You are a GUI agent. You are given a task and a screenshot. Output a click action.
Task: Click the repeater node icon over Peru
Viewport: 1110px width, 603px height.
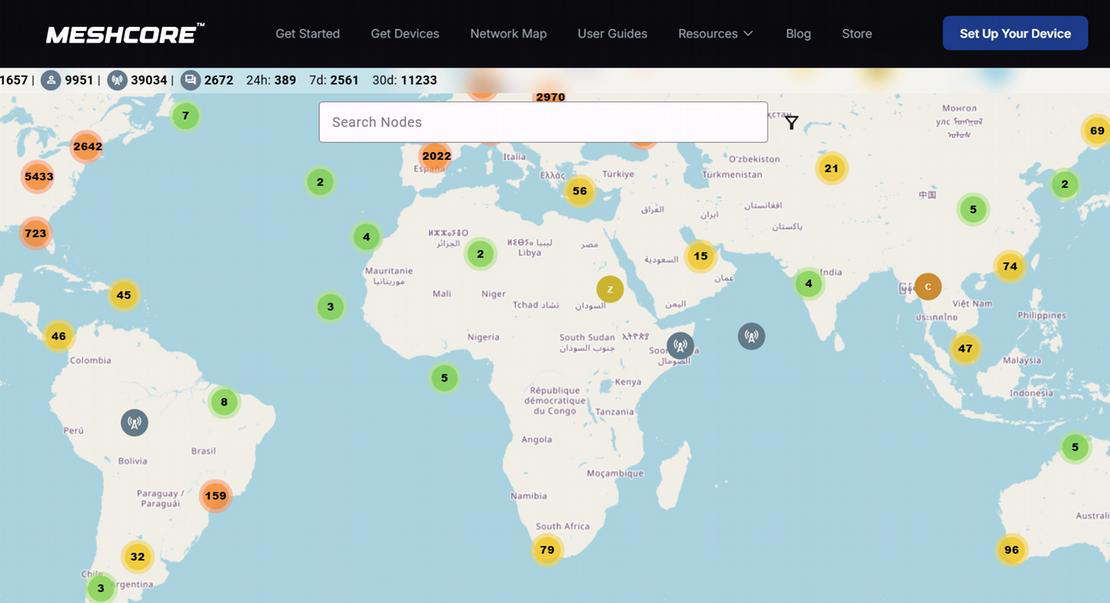pyautogui.click(x=135, y=423)
